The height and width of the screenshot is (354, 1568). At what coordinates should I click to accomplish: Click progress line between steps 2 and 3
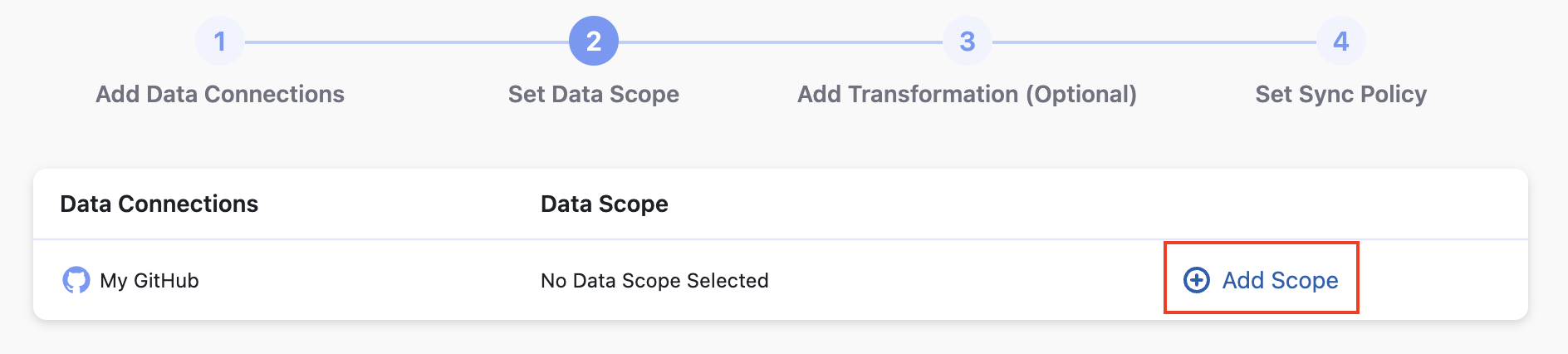pyautogui.click(x=781, y=42)
